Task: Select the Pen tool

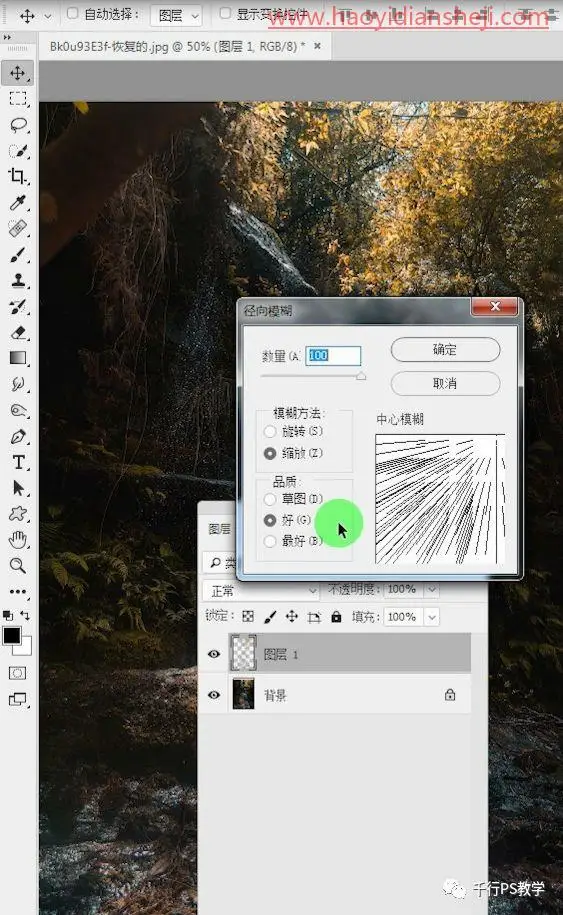Action: coord(18,436)
